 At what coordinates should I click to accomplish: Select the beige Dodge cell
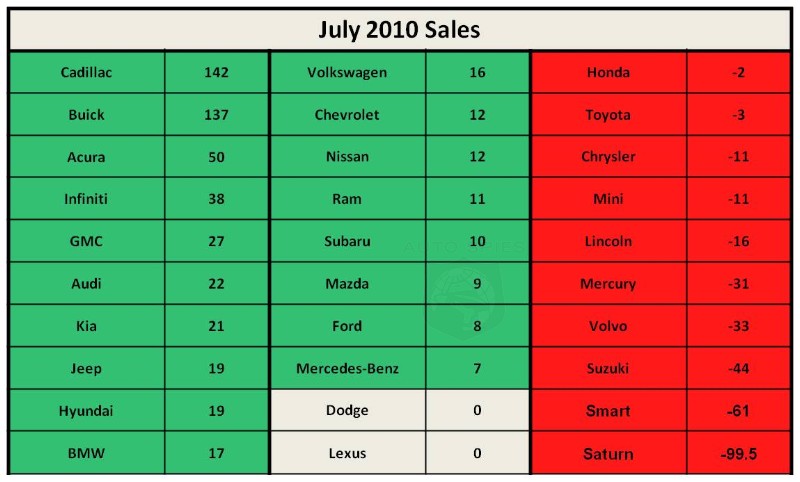tap(347, 410)
